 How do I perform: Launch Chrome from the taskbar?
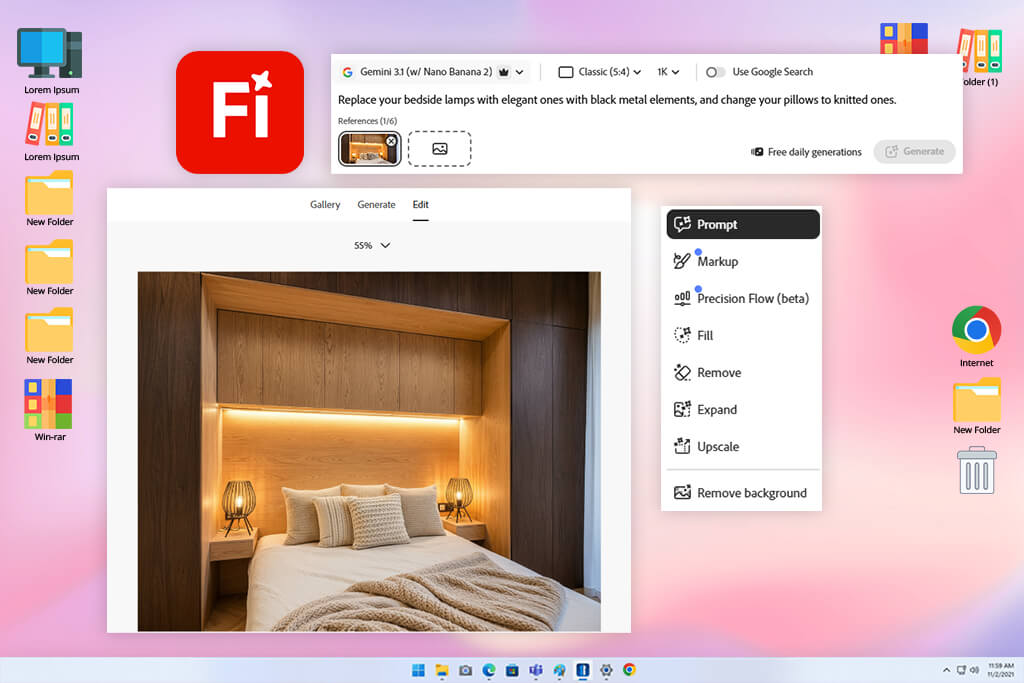point(630,670)
